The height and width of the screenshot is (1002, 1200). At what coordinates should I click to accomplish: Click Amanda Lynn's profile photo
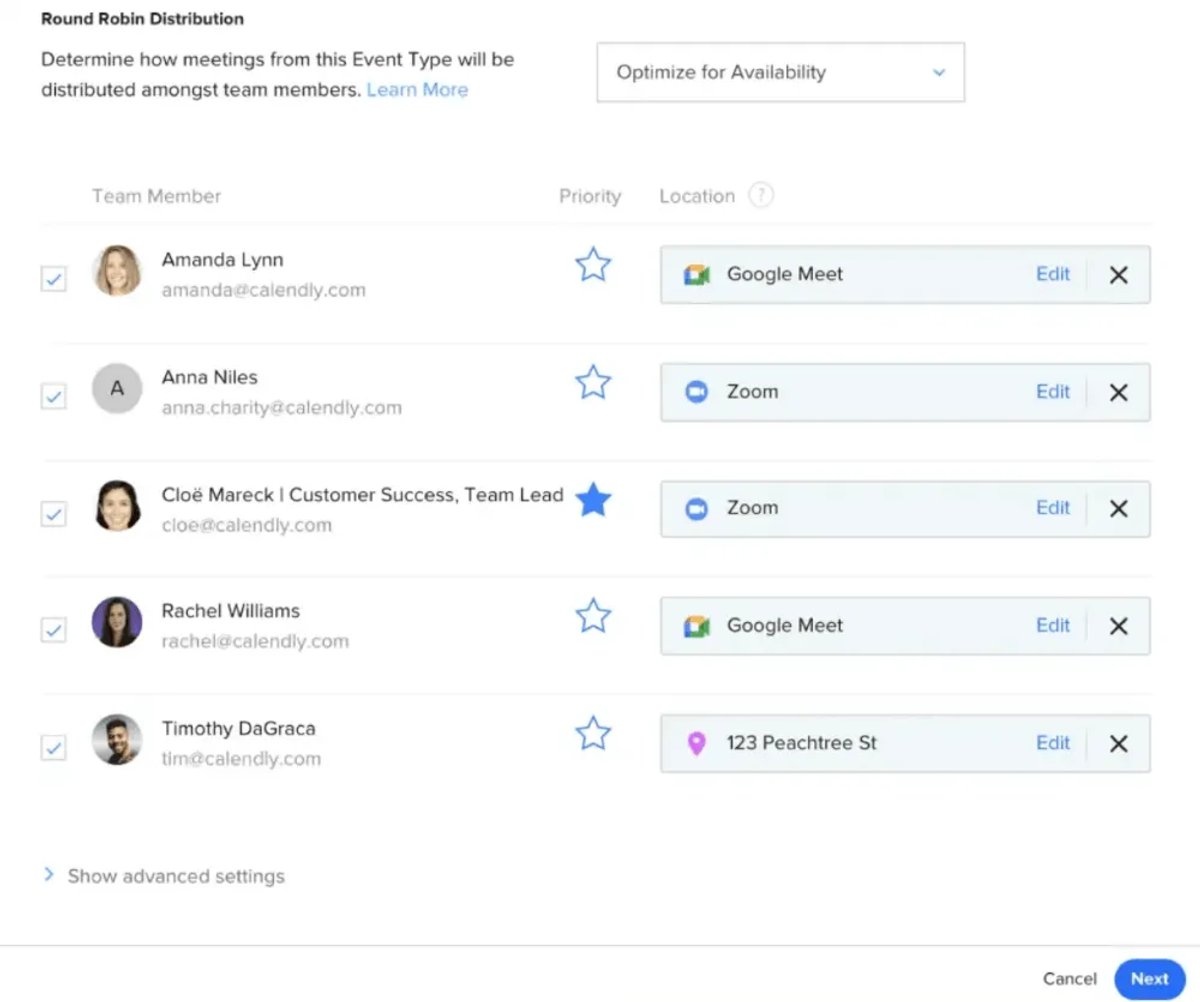tap(117, 271)
